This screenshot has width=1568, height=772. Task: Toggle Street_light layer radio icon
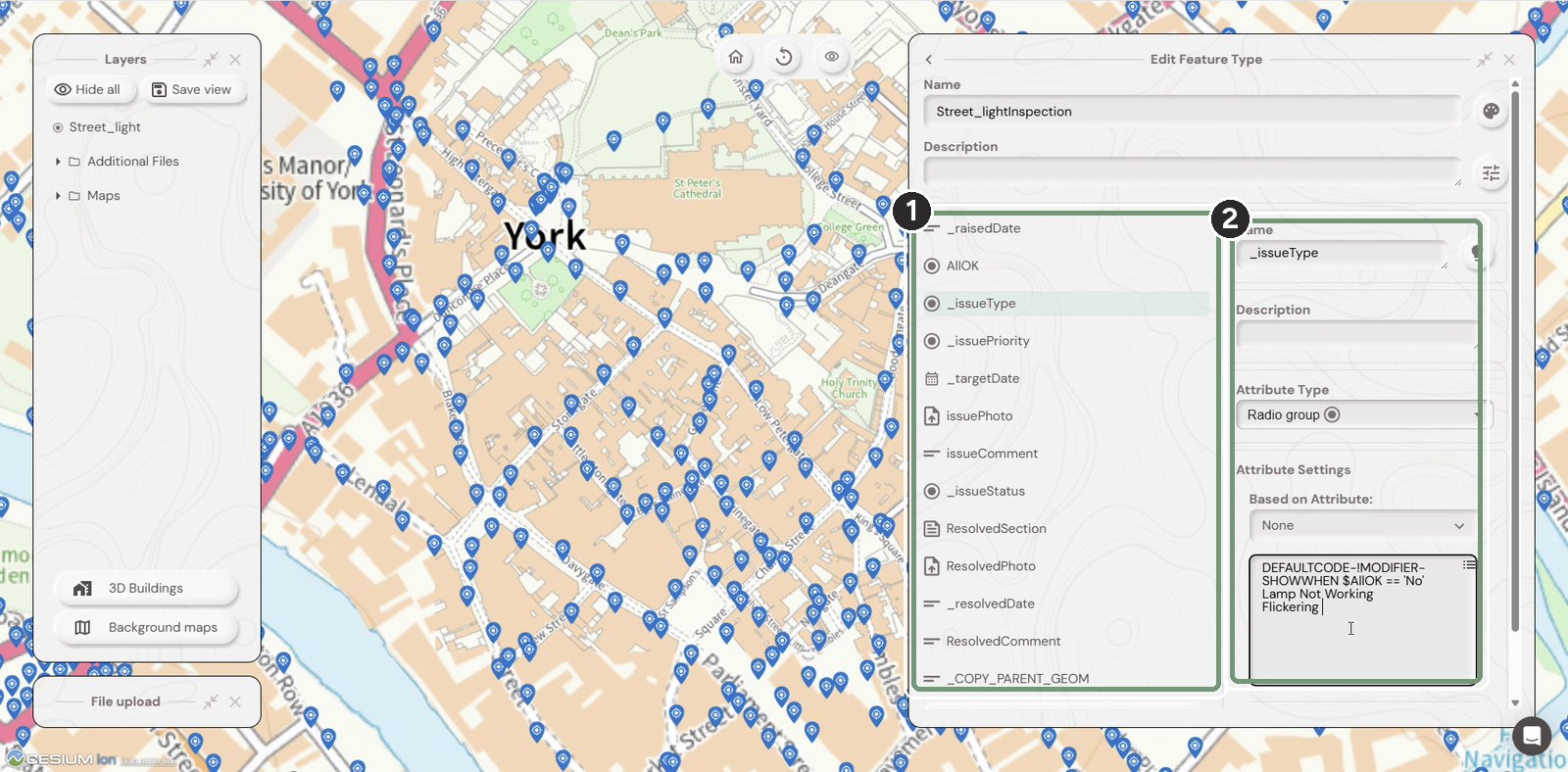(58, 127)
